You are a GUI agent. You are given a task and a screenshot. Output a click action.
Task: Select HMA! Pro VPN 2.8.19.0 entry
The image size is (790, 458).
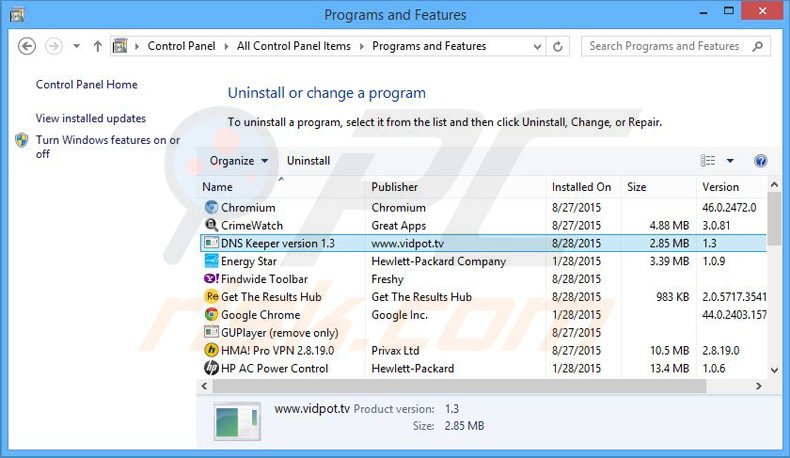pos(278,351)
